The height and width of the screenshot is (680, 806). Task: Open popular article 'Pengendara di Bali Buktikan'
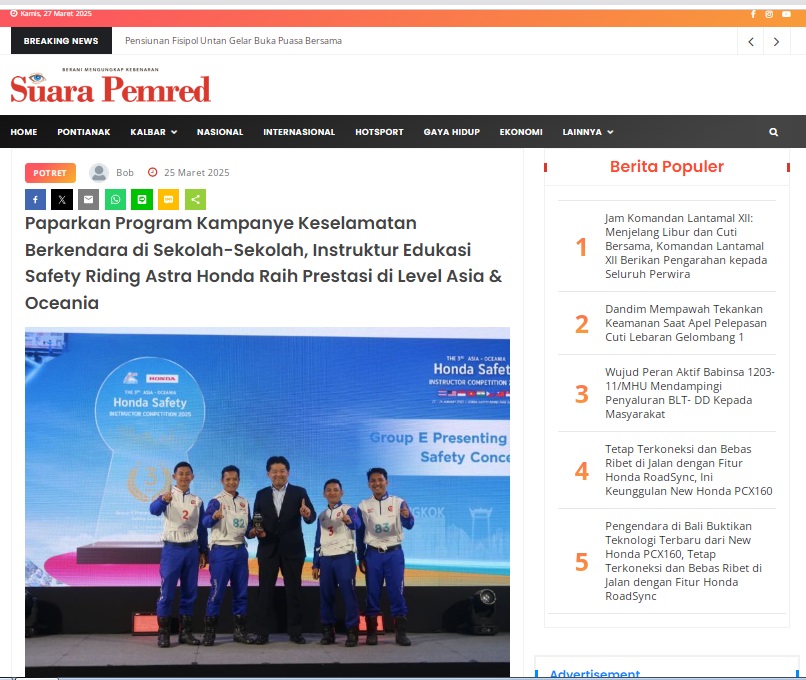[684, 561]
